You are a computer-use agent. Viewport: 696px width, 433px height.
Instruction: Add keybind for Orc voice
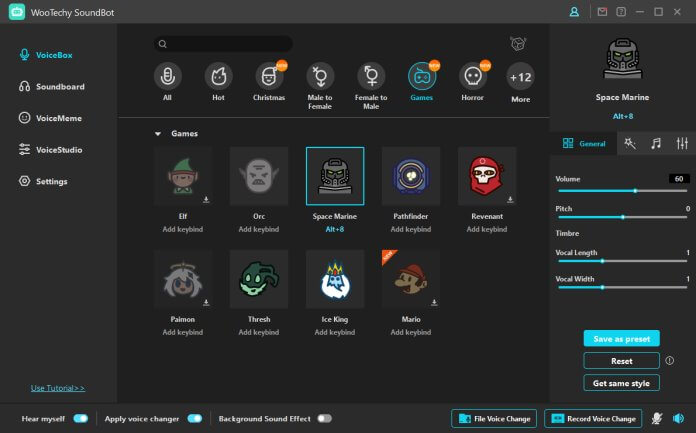259,229
